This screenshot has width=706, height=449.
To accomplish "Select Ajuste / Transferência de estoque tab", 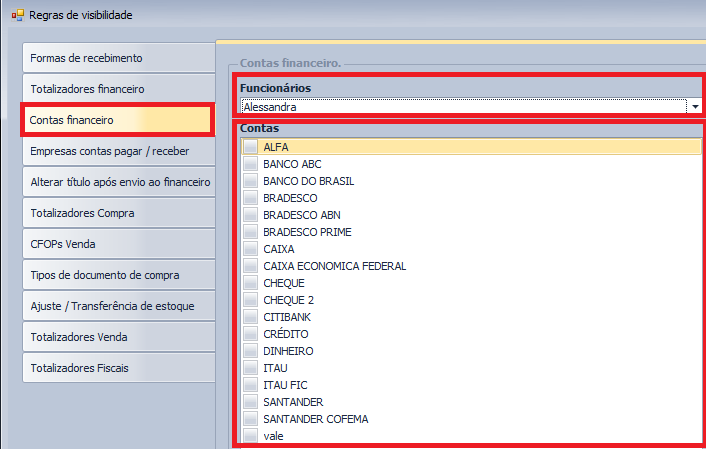I will point(119,306).
